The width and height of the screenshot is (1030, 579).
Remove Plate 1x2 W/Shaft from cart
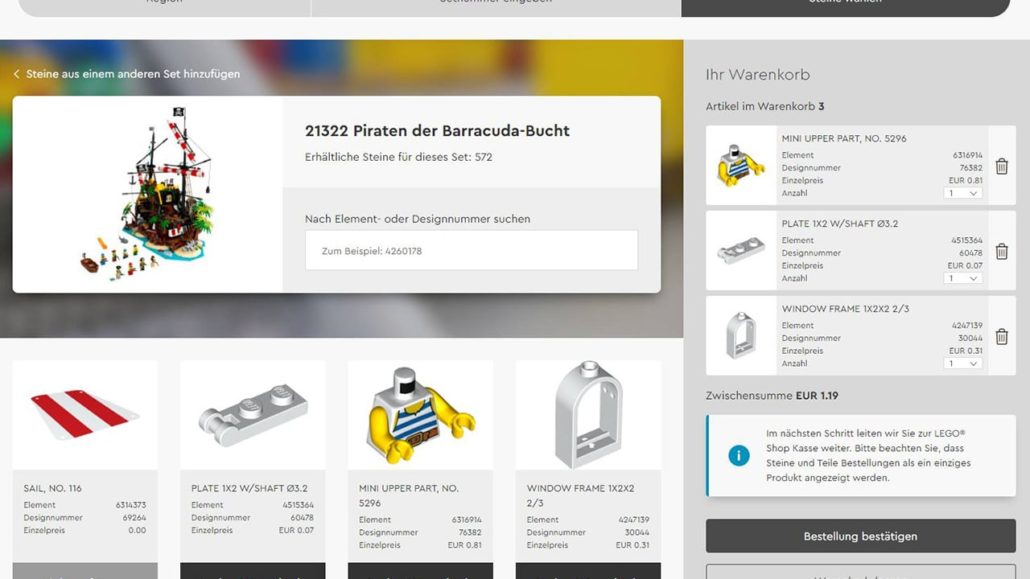pos(1001,252)
